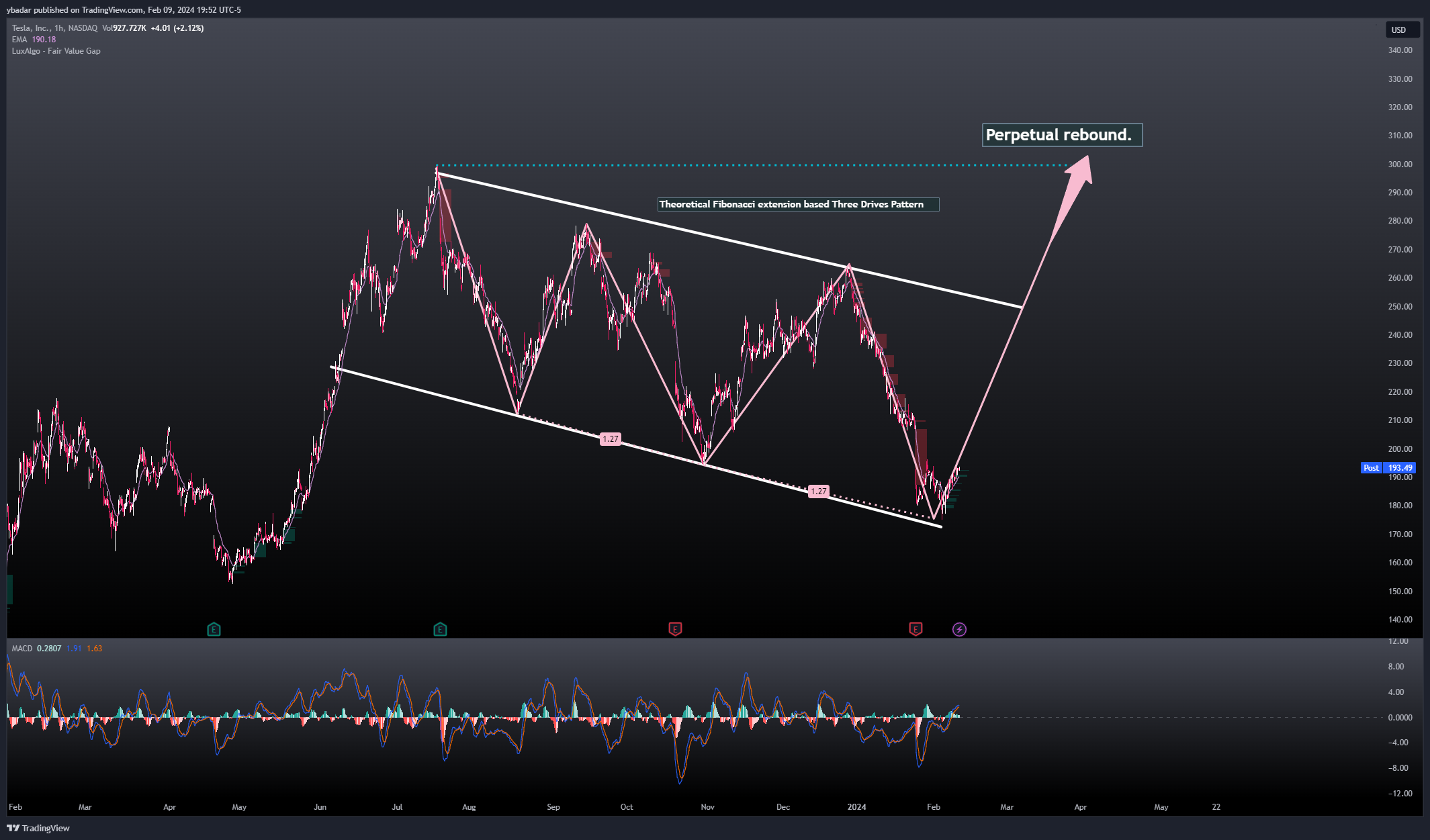This screenshot has width=1430, height=840.
Task: Click the Nov time axis label
Action: pos(708,807)
